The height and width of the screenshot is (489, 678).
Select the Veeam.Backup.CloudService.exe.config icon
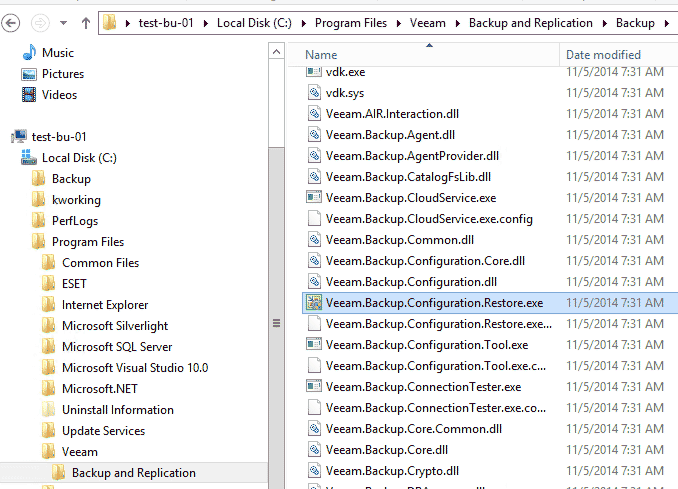(314, 219)
